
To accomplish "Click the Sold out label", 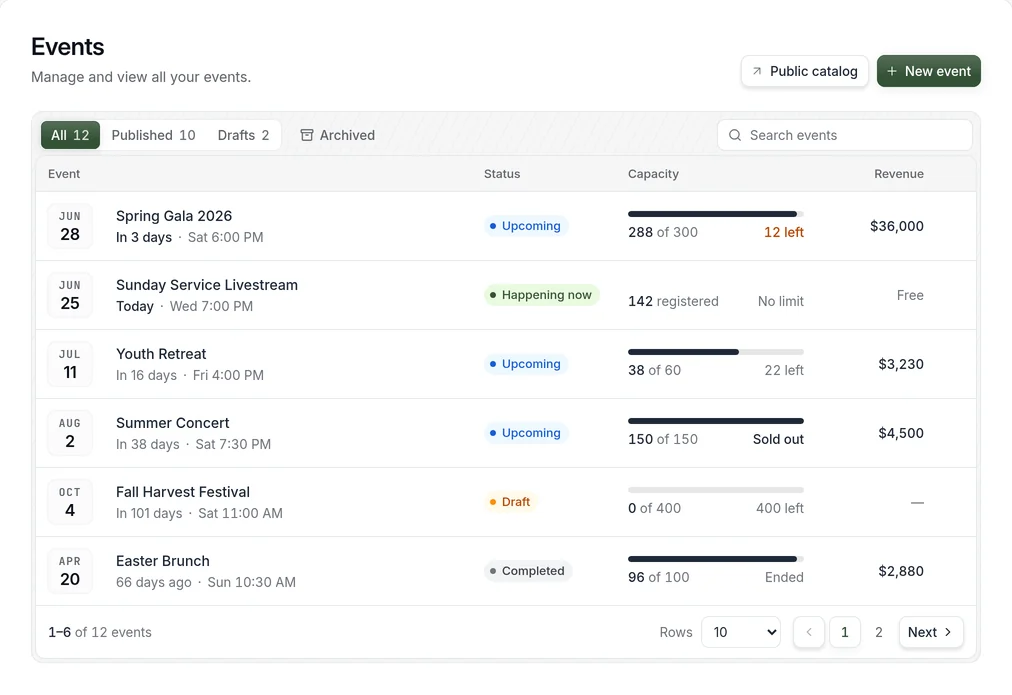I will 778,439.
